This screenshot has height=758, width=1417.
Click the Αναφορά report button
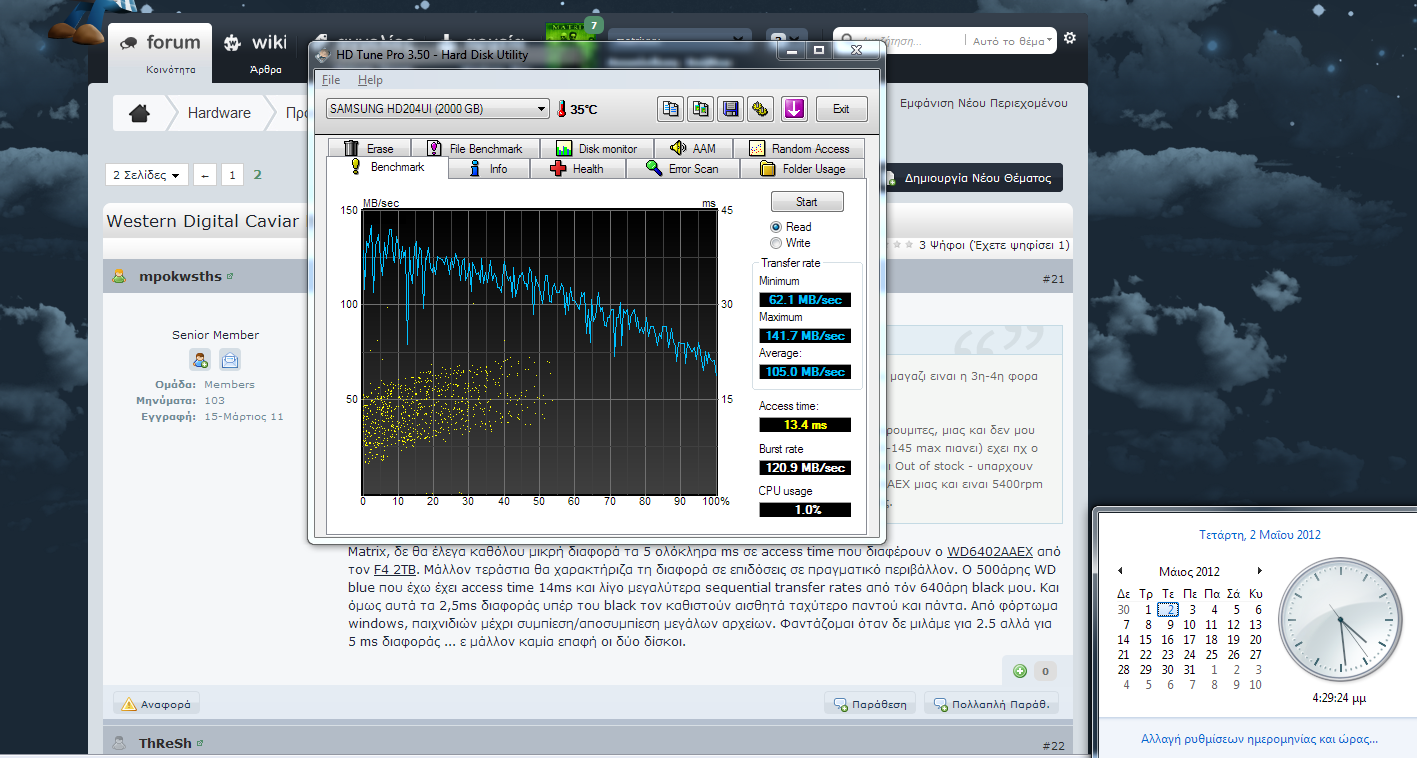pyautogui.click(x=157, y=704)
